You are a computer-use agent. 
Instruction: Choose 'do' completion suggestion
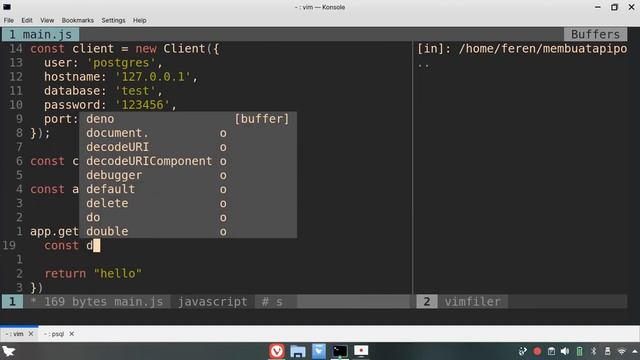(188, 217)
